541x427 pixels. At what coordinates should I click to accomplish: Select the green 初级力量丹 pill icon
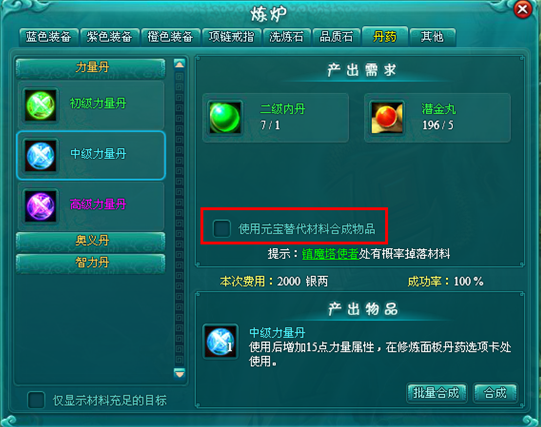[41, 105]
